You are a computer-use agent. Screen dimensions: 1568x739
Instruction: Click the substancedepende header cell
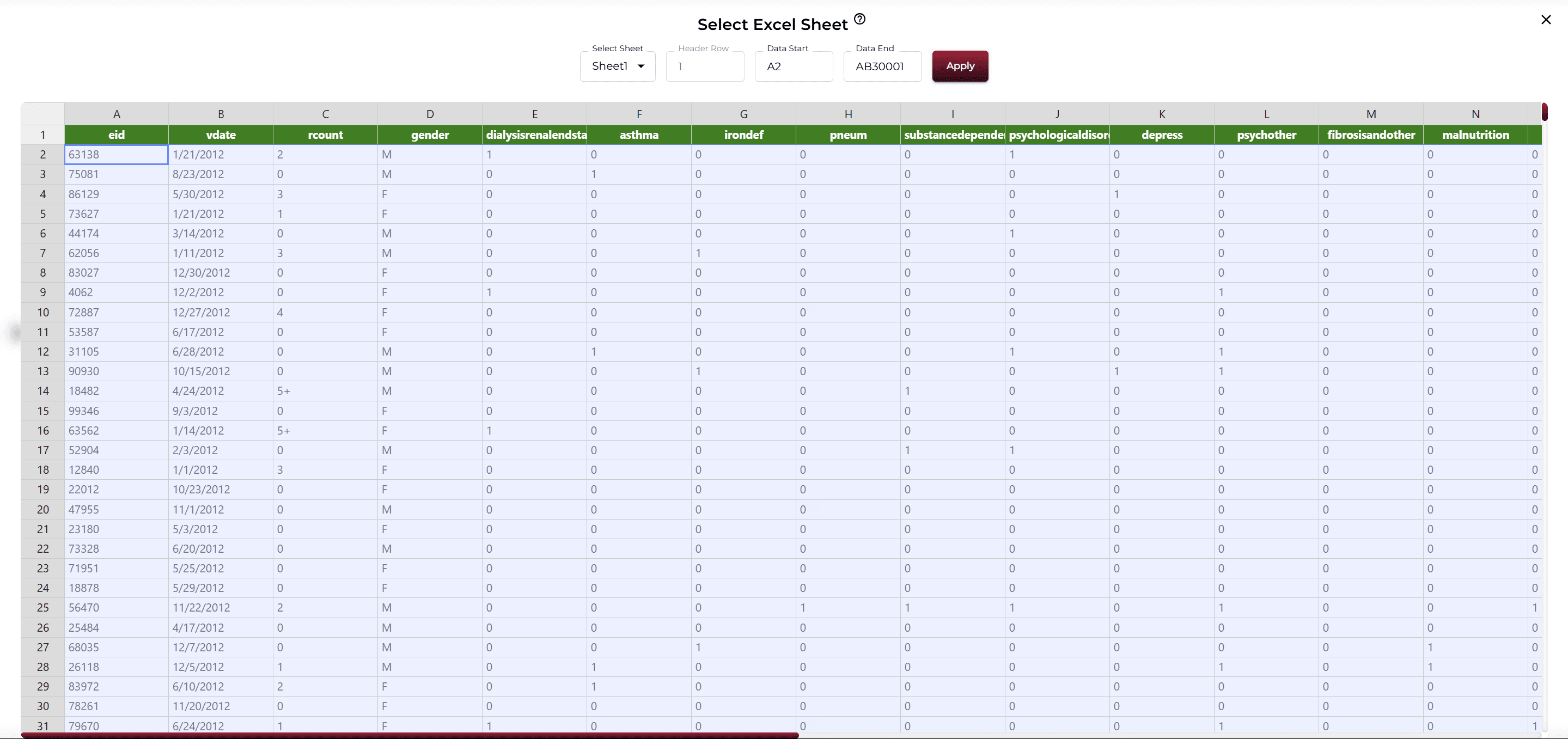[953, 135]
